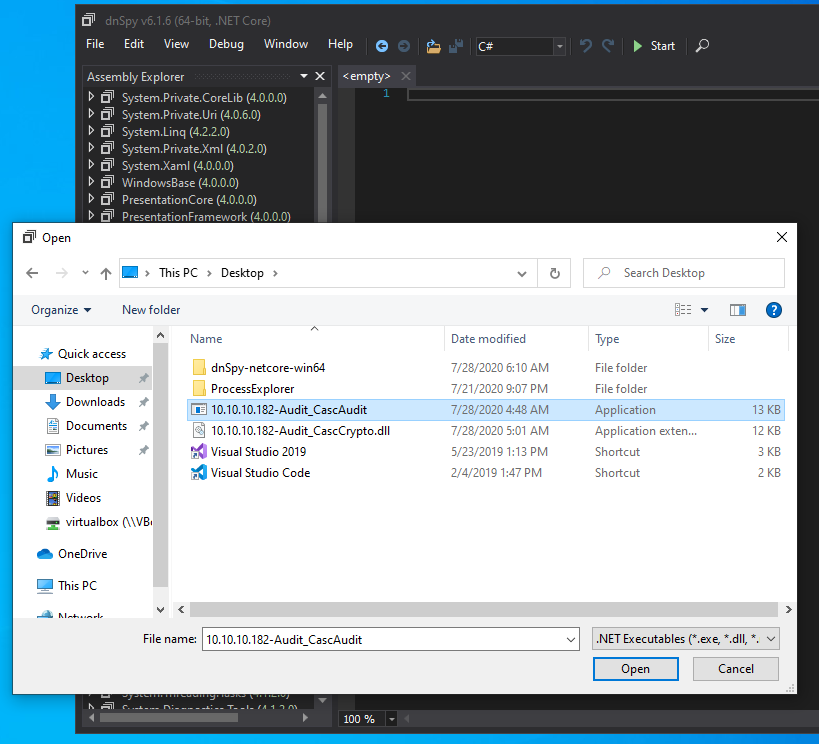Click the Undo icon in dnSpy toolbar
The height and width of the screenshot is (744, 819).
(586, 46)
